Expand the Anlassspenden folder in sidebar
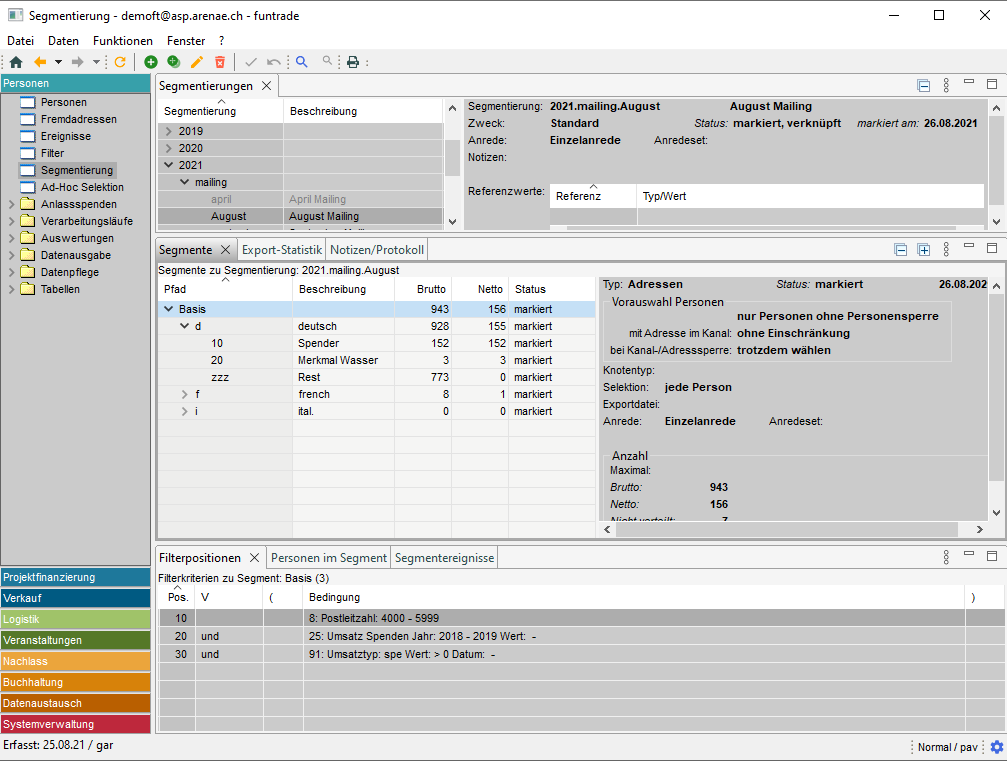Screen dimensions: 1007x761 pos(10,204)
